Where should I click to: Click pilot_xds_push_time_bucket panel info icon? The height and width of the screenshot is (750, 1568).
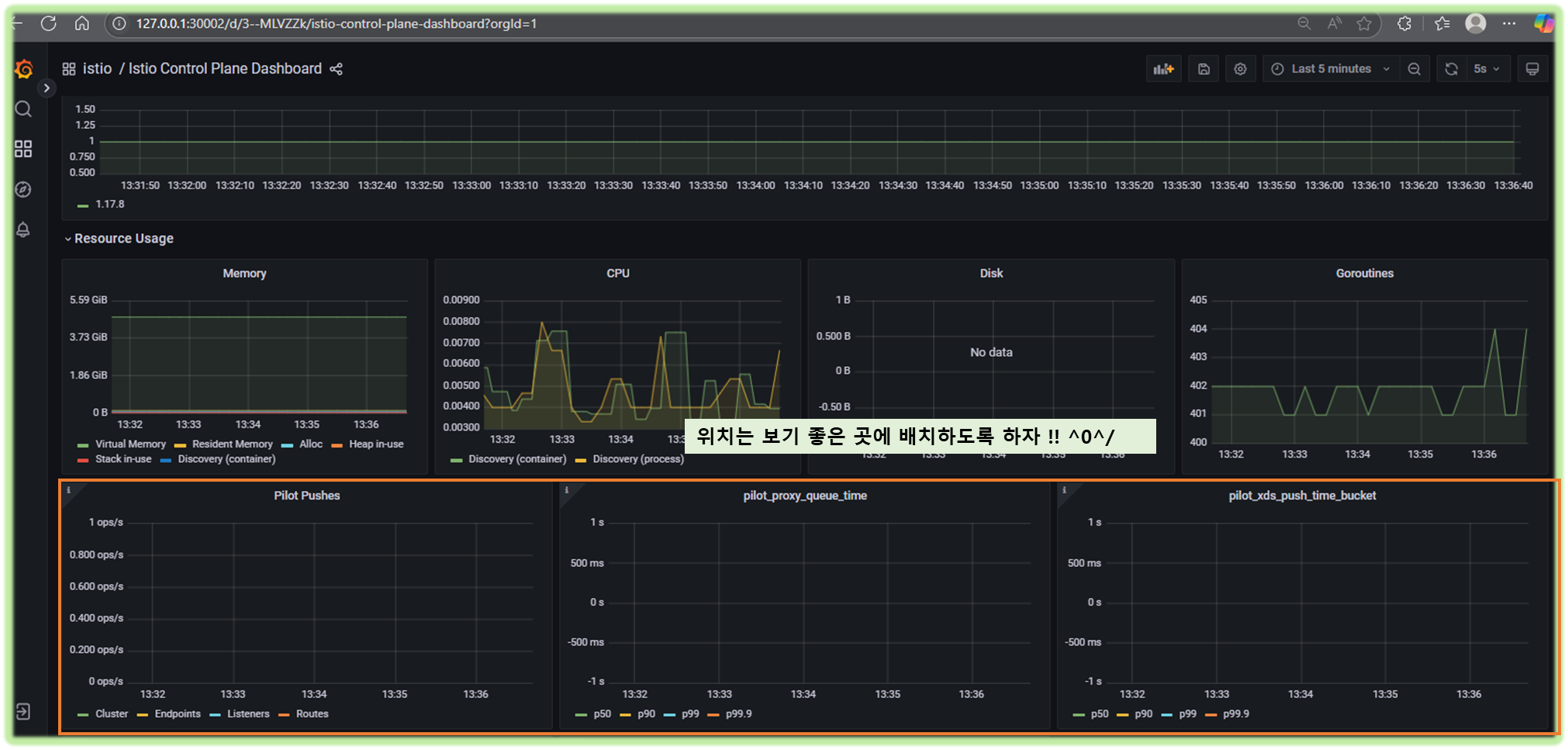[x=1065, y=490]
